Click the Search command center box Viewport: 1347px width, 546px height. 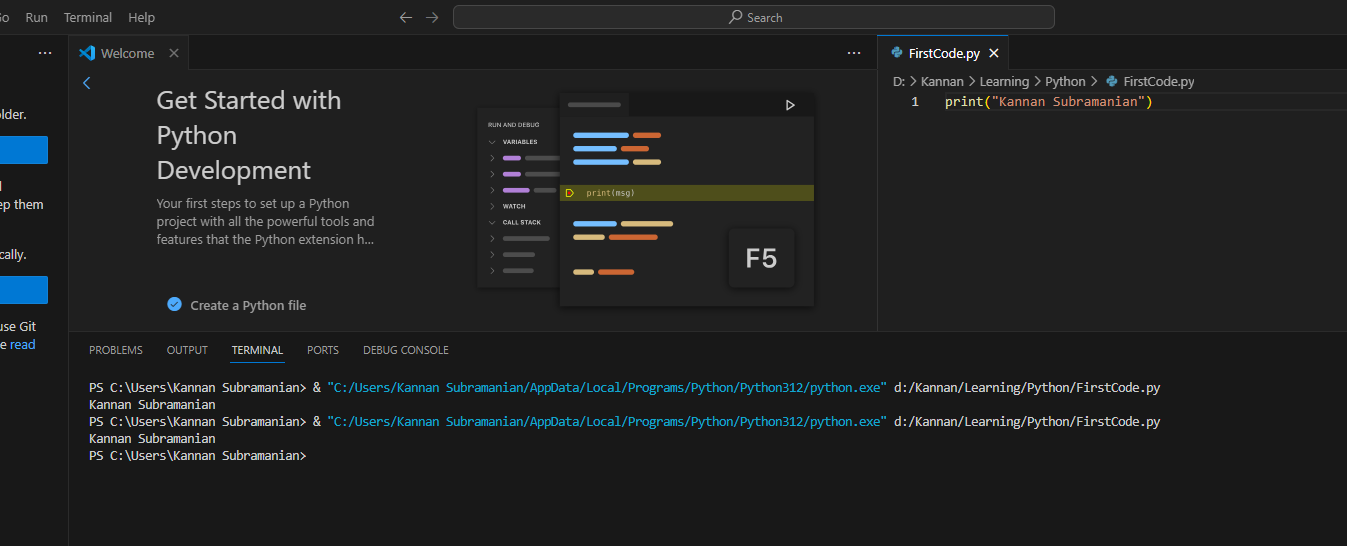(753, 18)
